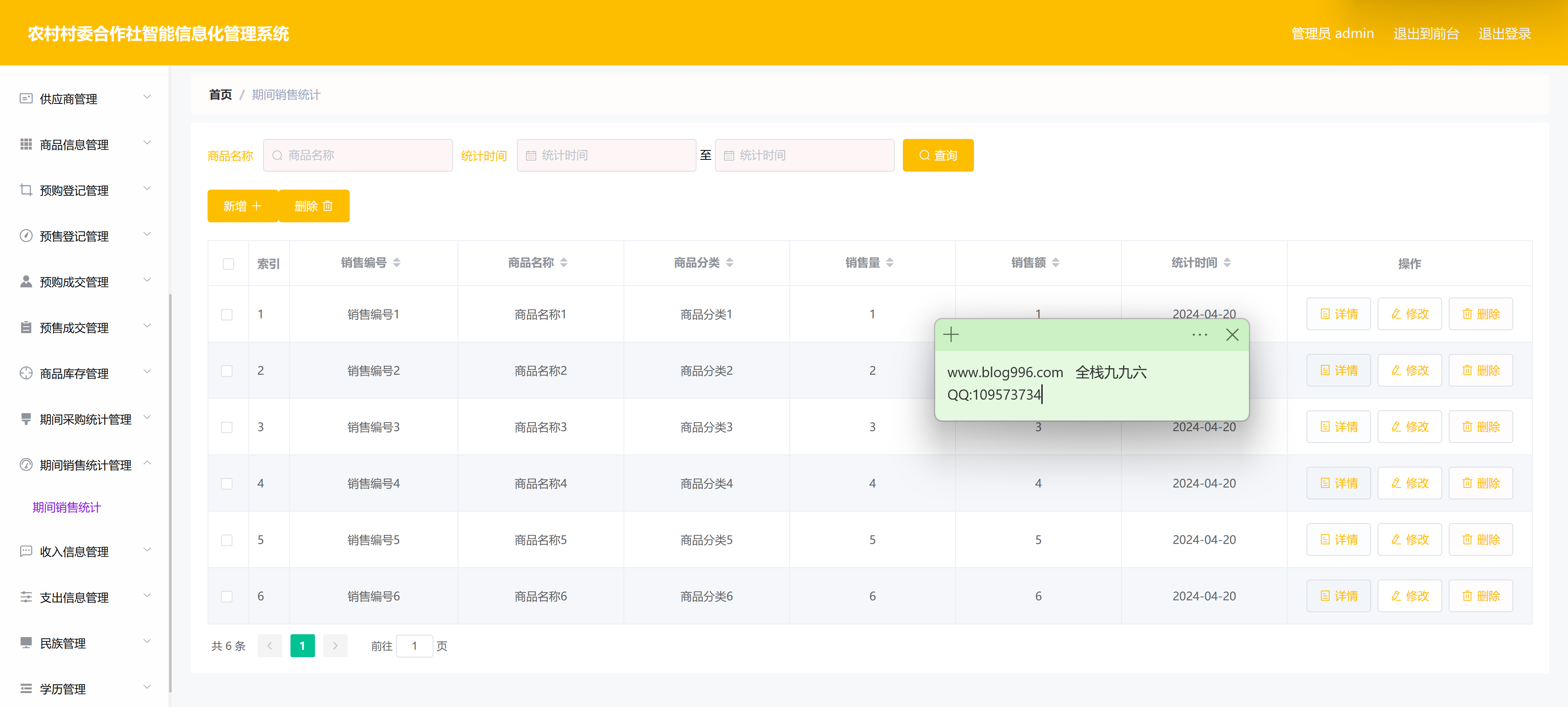Open the sticky note three-dot menu
This screenshot has width=1568, height=707.
click(1199, 334)
